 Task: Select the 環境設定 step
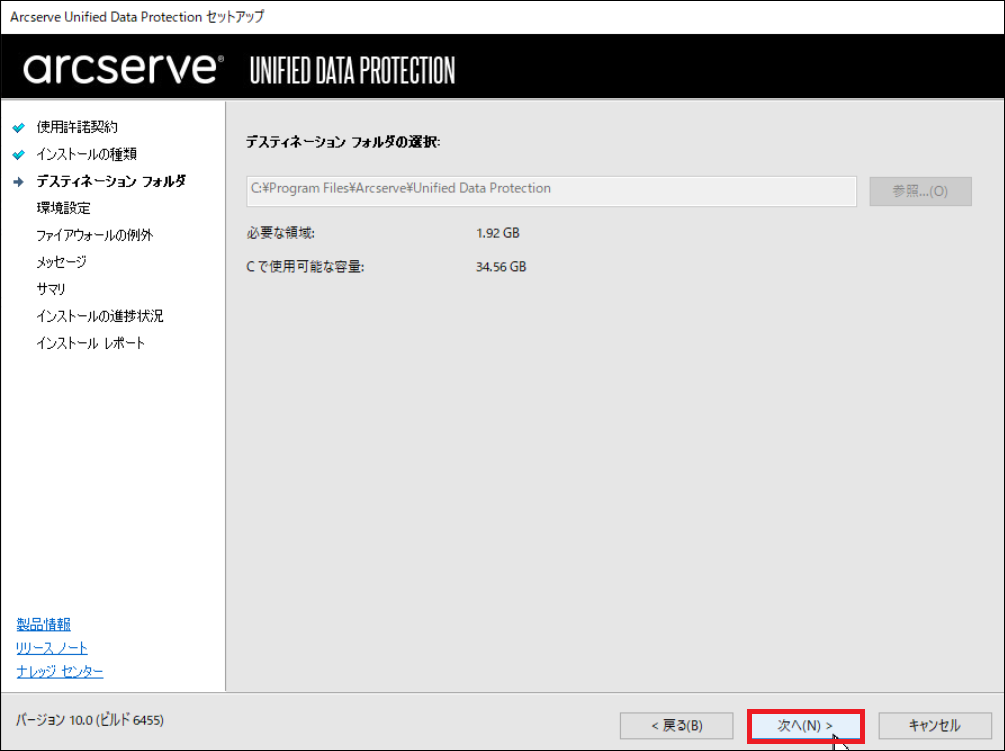[63, 208]
